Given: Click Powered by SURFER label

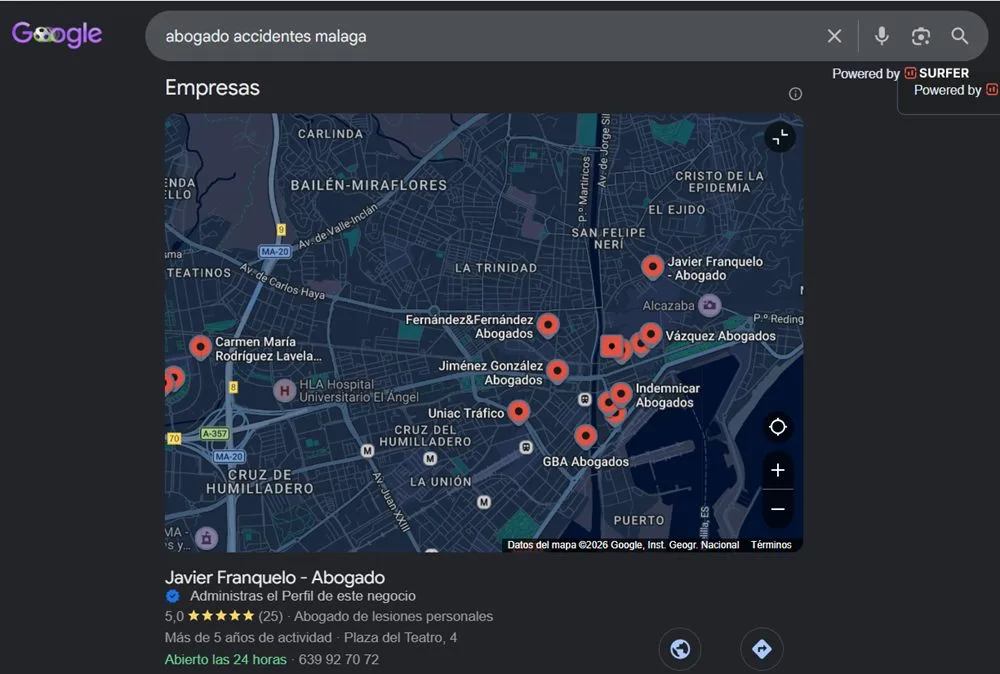Looking at the screenshot, I should (x=901, y=73).
